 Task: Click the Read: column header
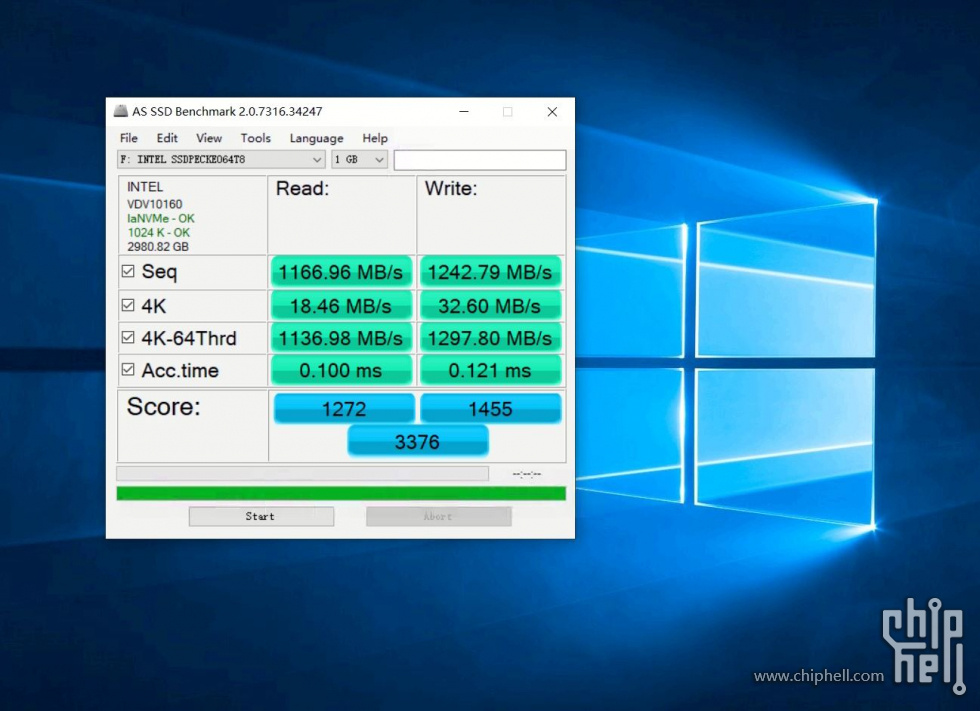pos(302,188)
